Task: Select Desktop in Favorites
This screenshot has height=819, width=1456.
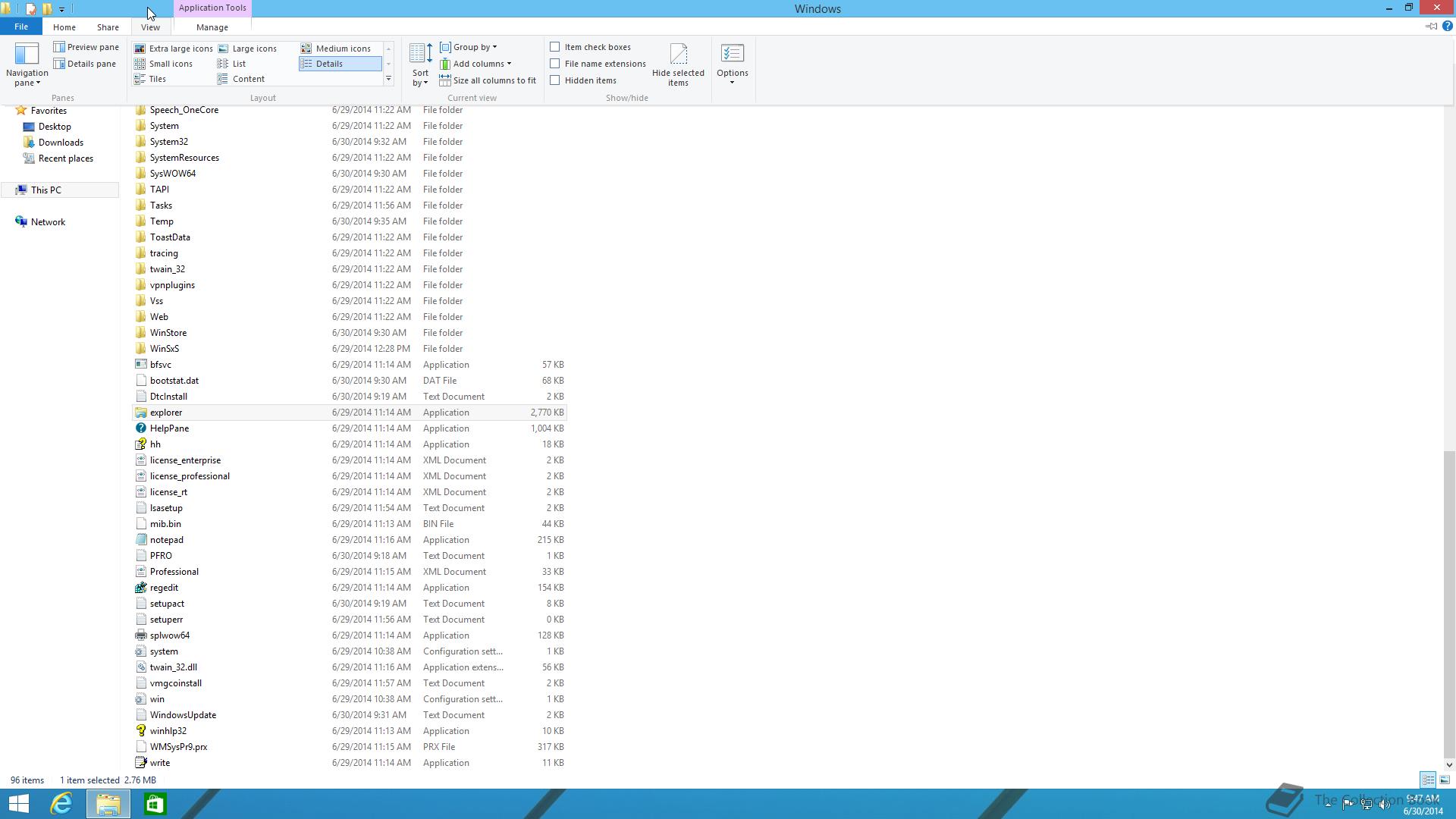Action: (x=55, y=127)
